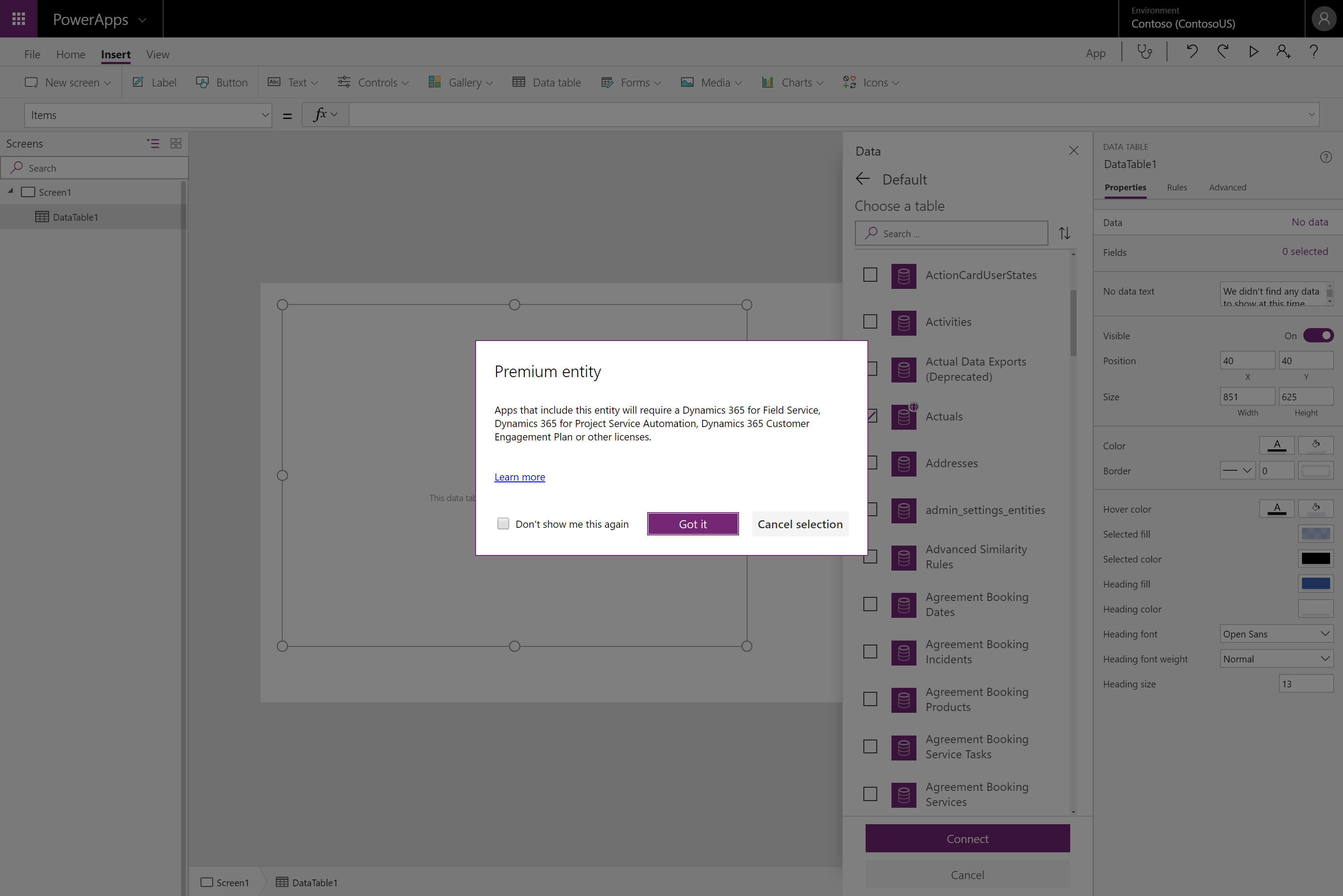Image resolution: width=1343 pixels, height=896 pixels.
Task: Click the Addresses entity icon
Action: pos(903,464)
